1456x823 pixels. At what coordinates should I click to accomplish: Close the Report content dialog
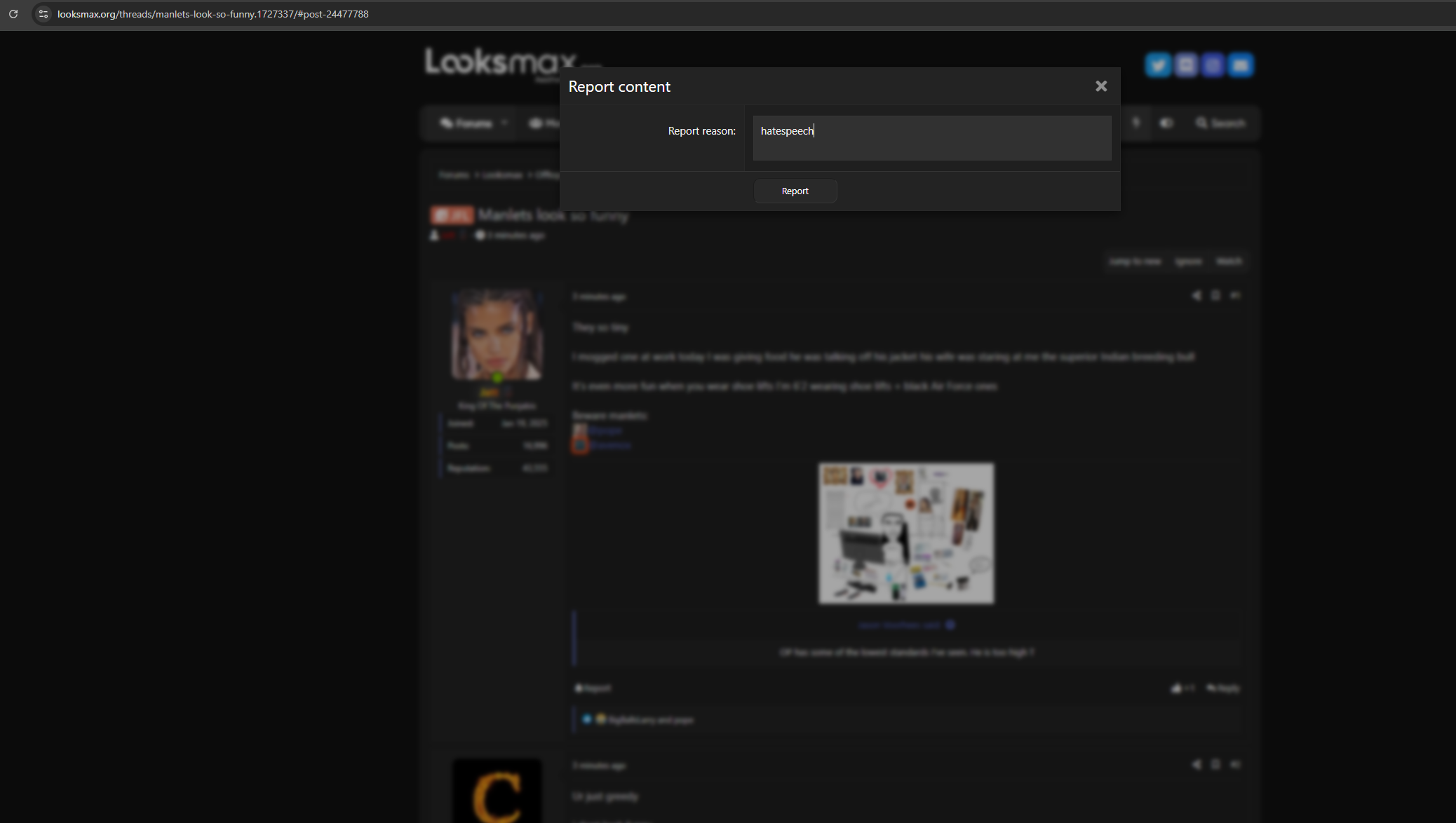1100,86
